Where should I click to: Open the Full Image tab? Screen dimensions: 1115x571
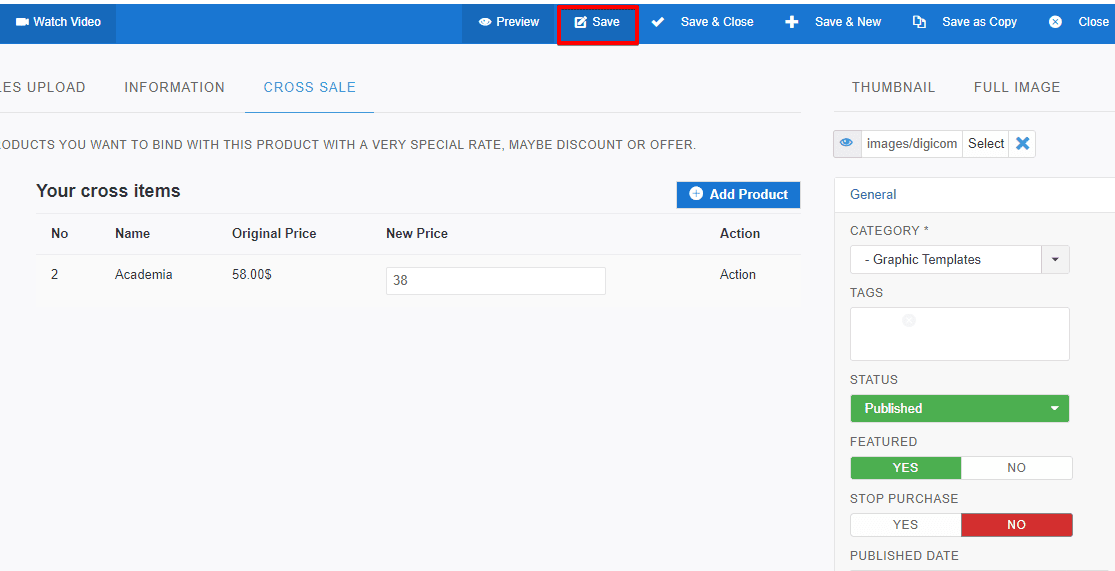(x=1016, y=88)
